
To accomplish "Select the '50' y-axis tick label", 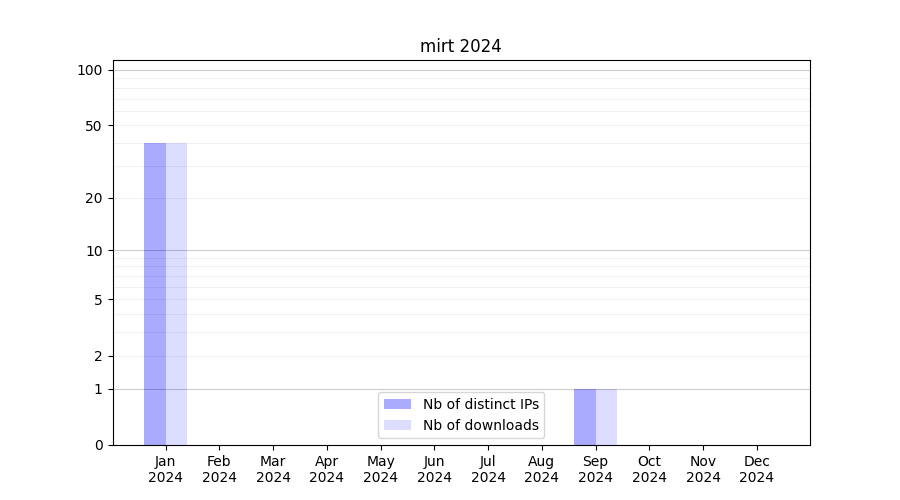I will pos(94,126).
